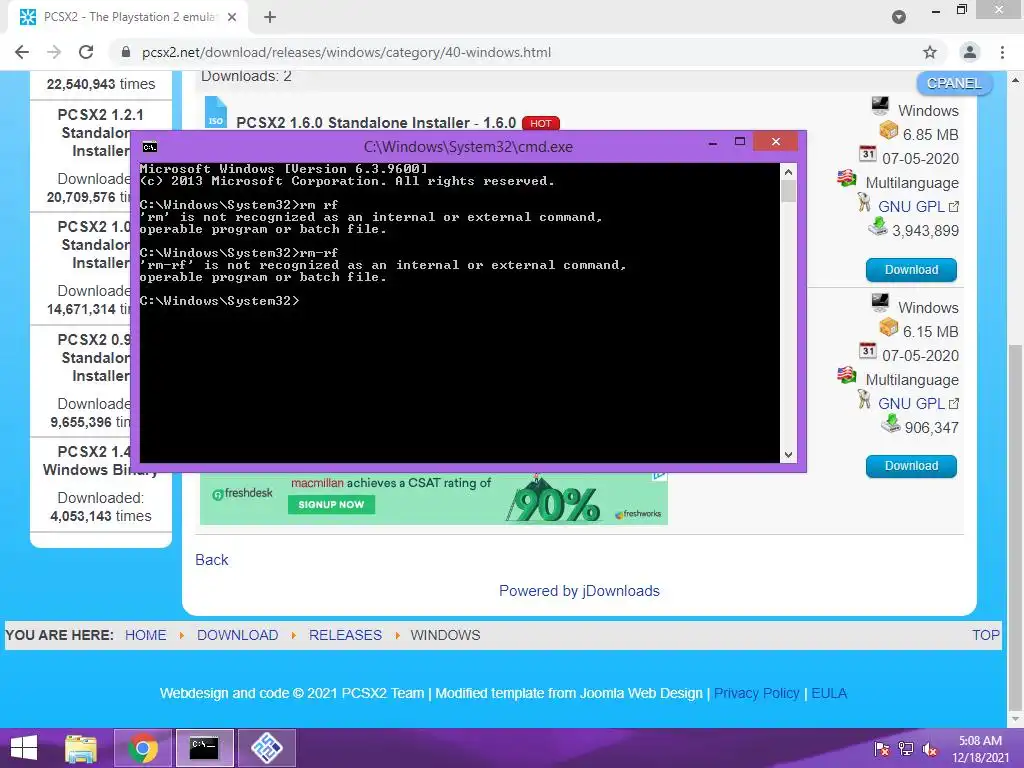Click the freshdesk advertisement banner
The width and height of the screenshot is (1024, 768).
pos(434,498)
